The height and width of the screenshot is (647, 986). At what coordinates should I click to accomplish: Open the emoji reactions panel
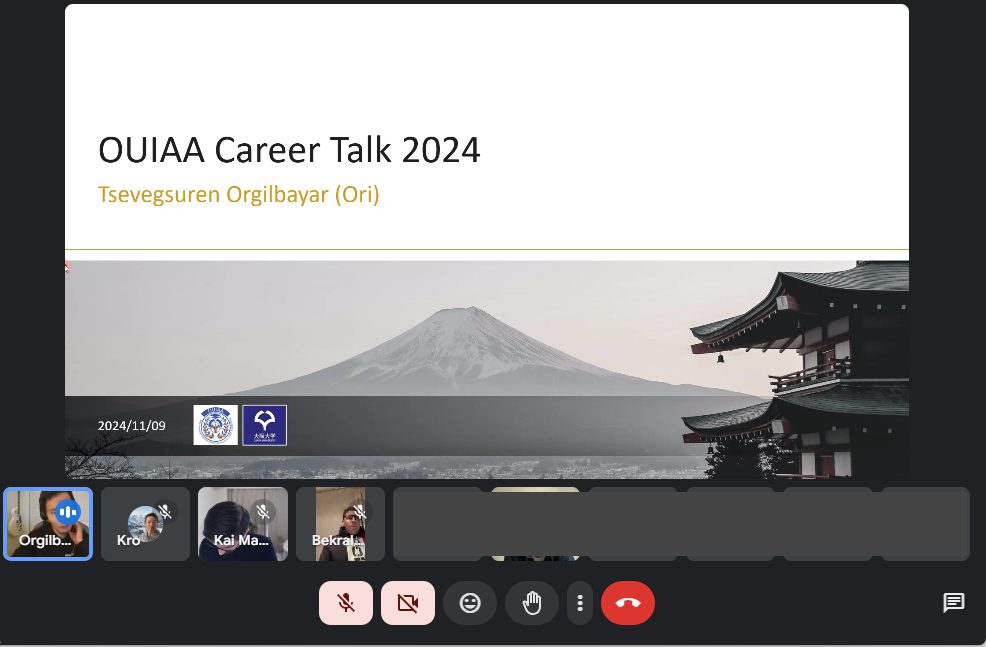point(470,603)
